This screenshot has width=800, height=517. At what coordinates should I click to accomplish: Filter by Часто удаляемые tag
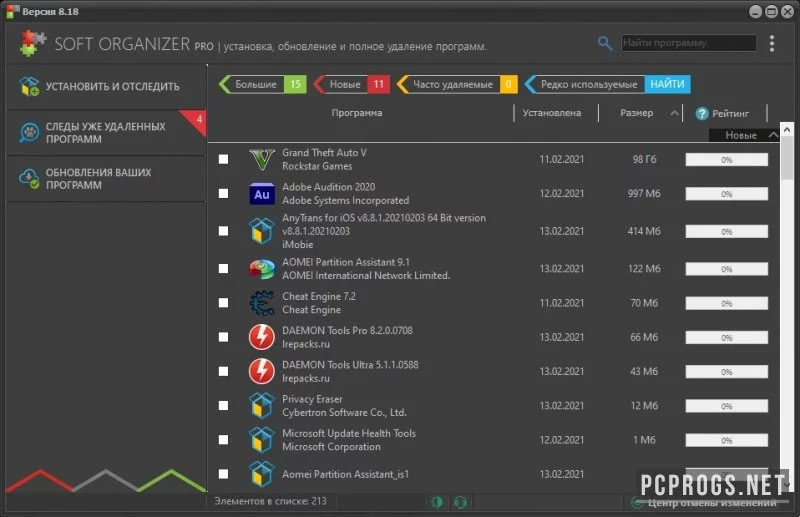click(x=457, y=84)
